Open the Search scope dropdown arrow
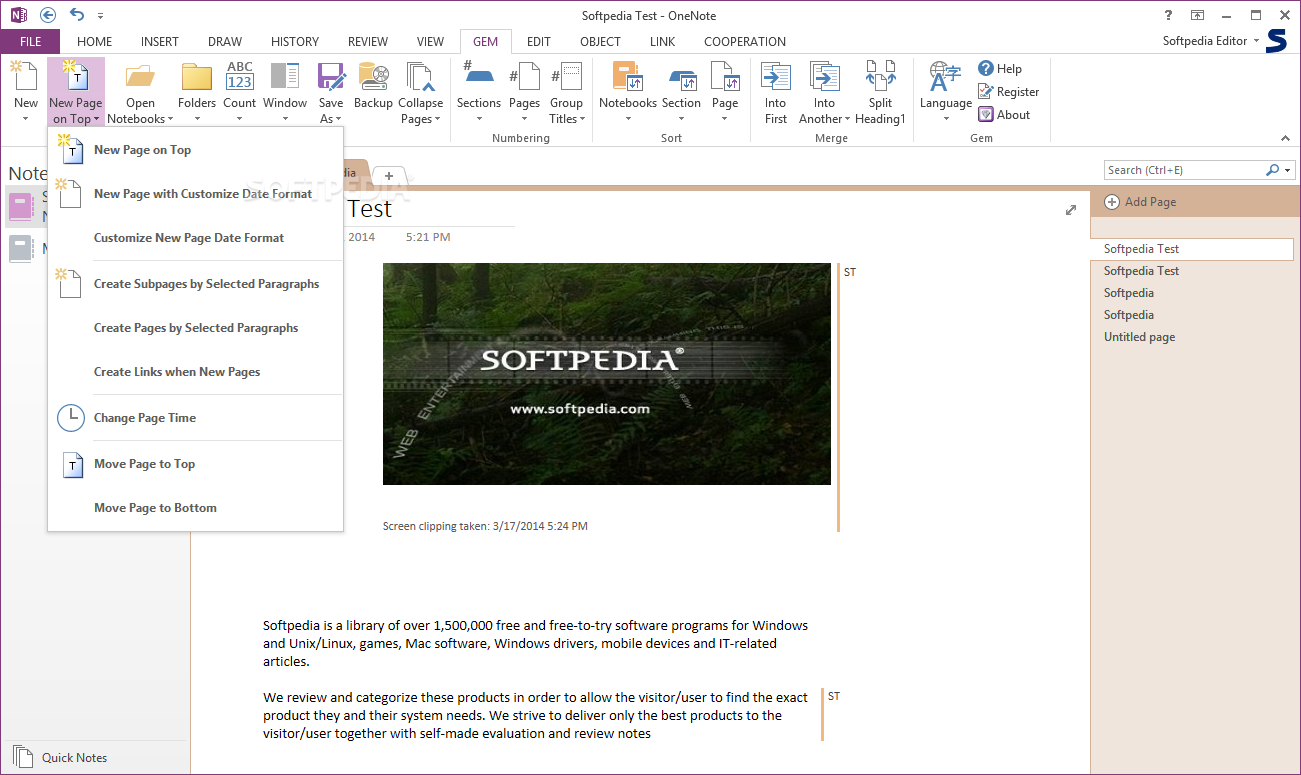This screenshot has height=775, width=1301. pos(1288,170)
